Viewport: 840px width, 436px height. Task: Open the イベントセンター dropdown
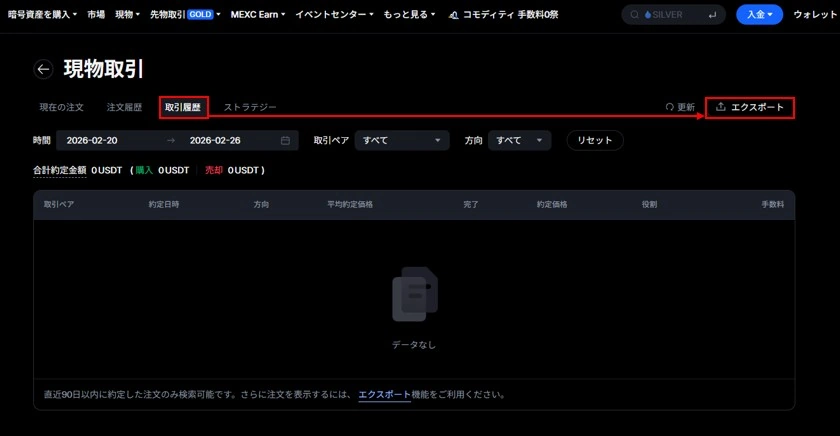click(x=334, y=14)
